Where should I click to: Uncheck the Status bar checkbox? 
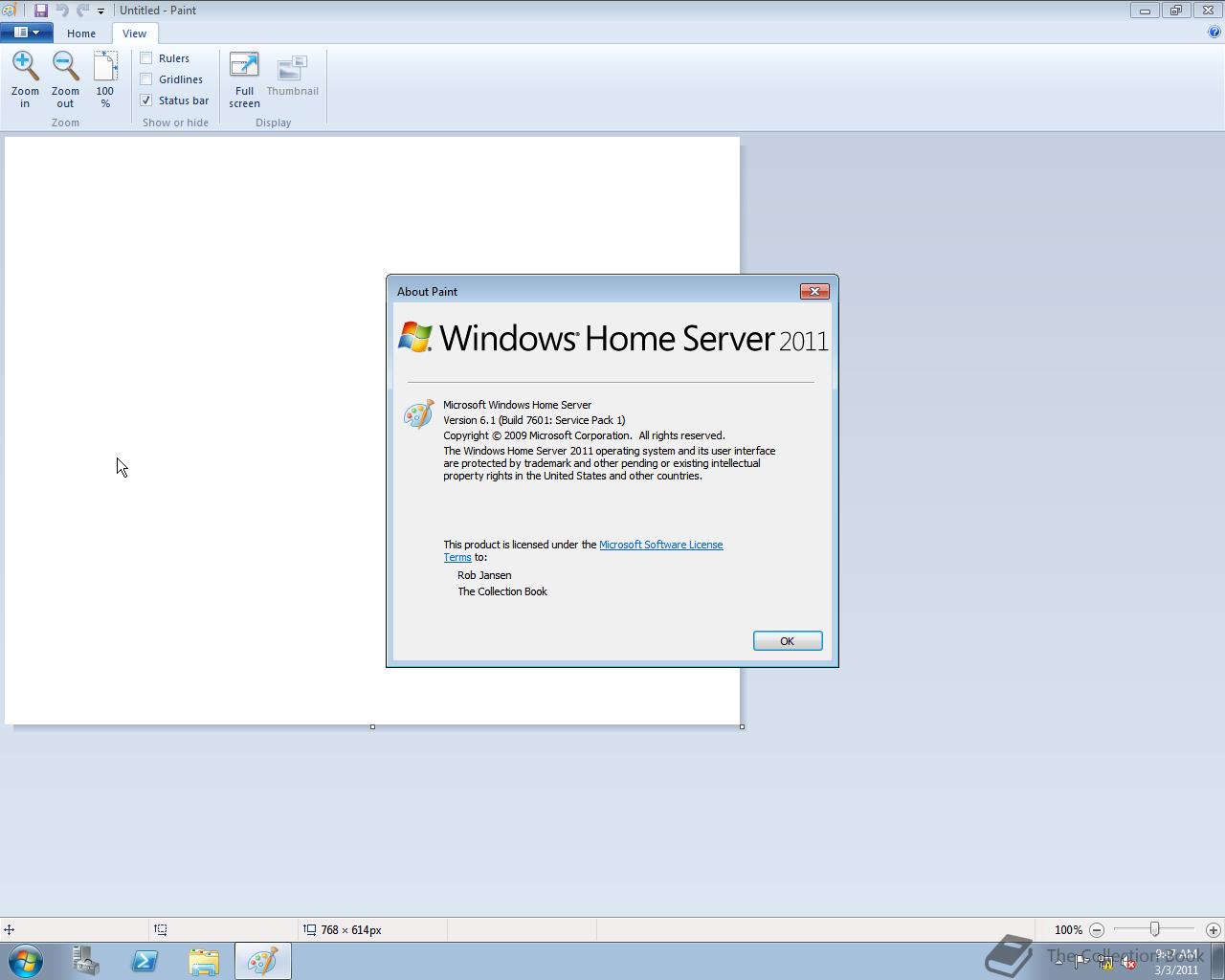[146, 100]
